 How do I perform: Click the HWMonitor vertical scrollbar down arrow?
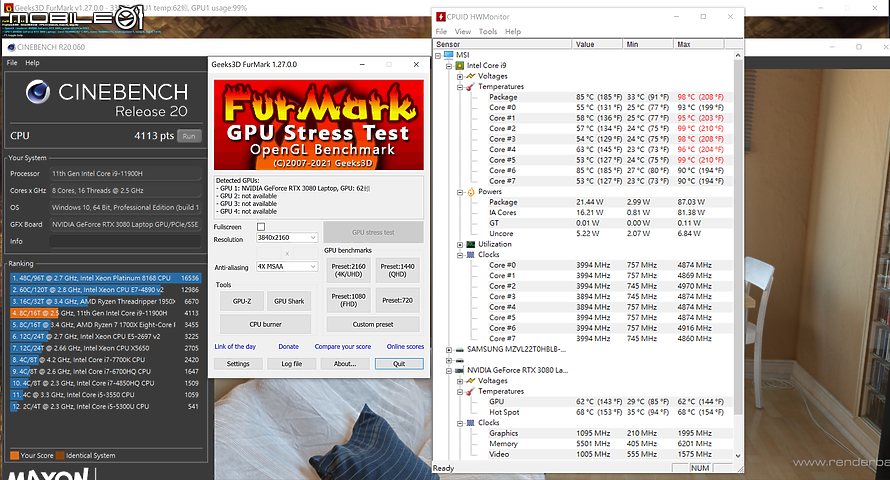click(738, 455)
